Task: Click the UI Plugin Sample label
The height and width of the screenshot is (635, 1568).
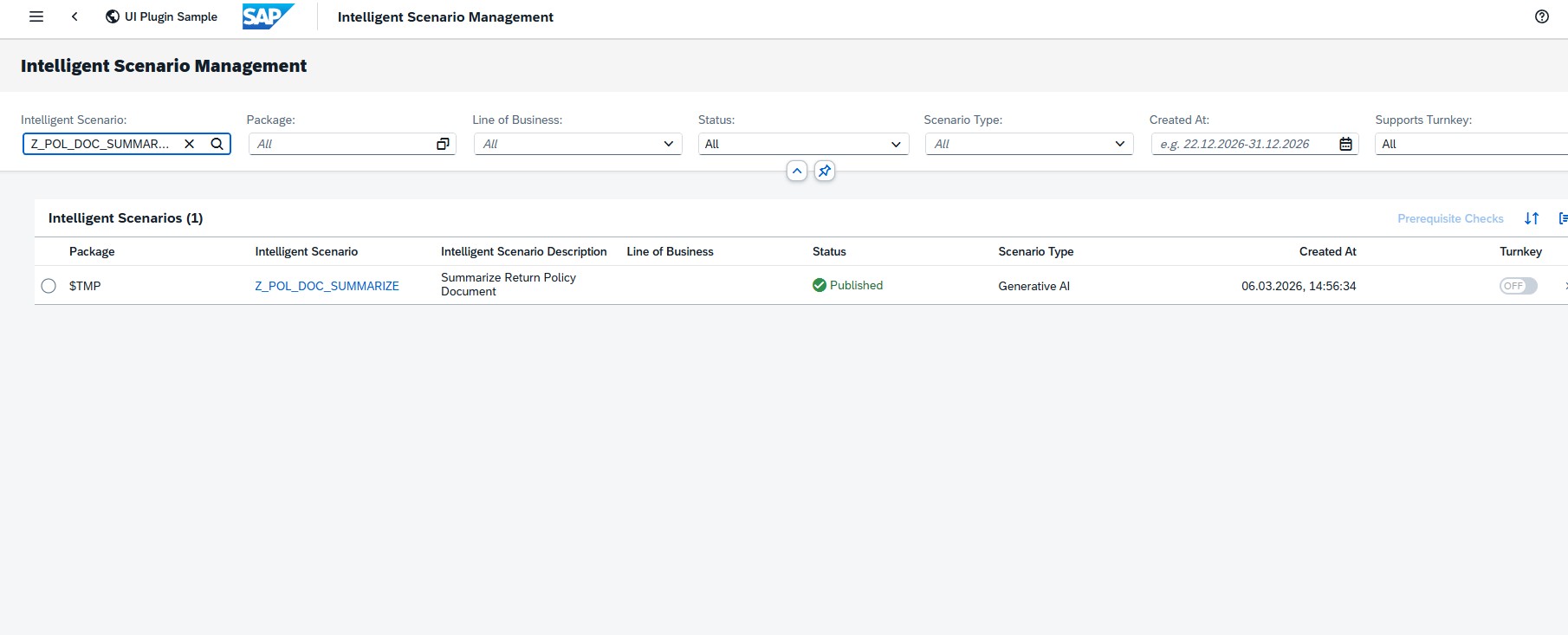Action: 171,16
